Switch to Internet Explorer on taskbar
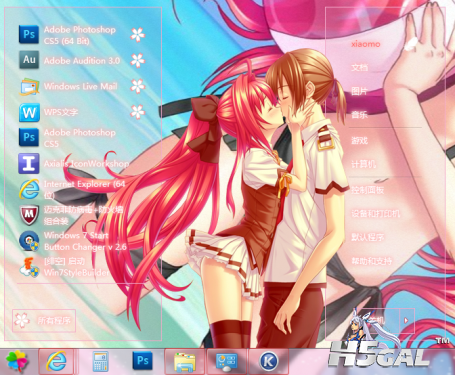 point(56,361)
